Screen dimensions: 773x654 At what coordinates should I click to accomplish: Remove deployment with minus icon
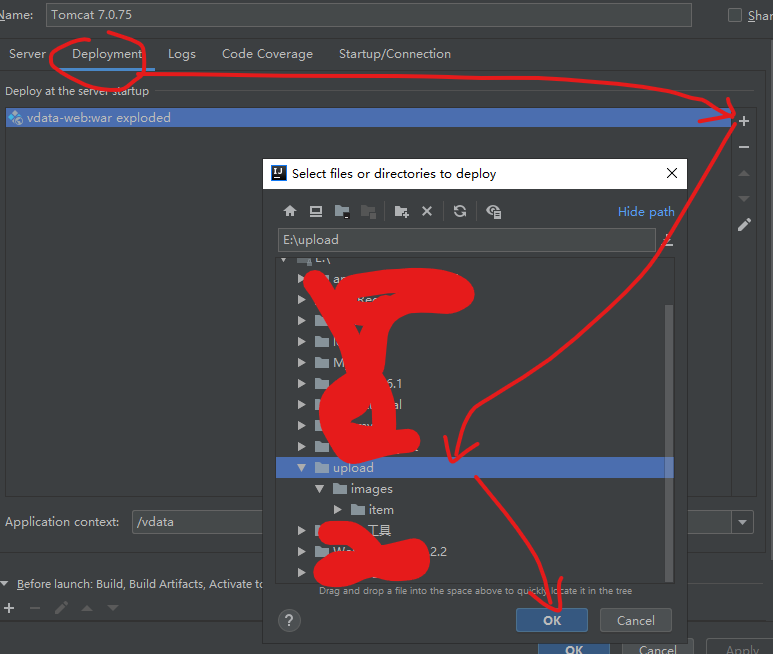click(744, 147)
